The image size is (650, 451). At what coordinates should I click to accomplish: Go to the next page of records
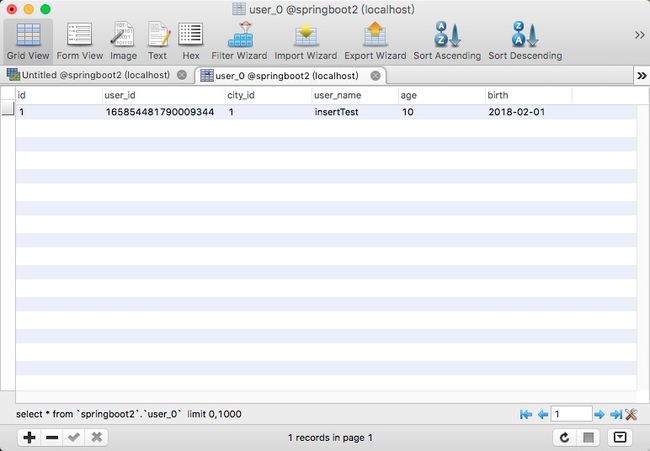point(599,414)
